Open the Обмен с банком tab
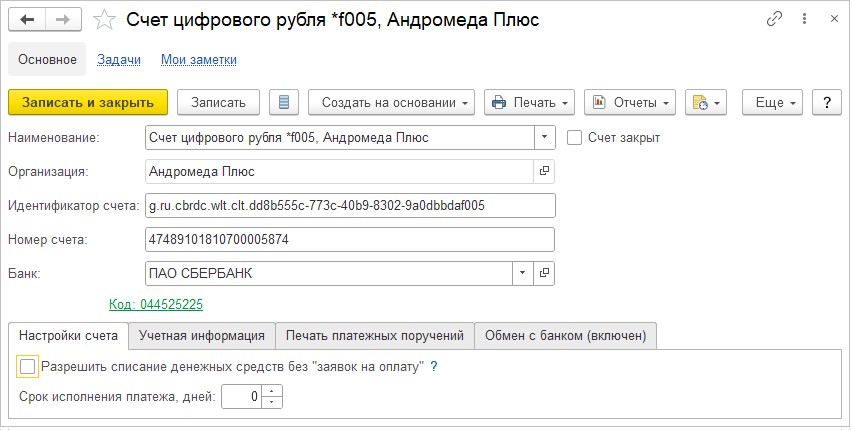Viewport: 852px width, 430px height. click(x=566, y=335)
